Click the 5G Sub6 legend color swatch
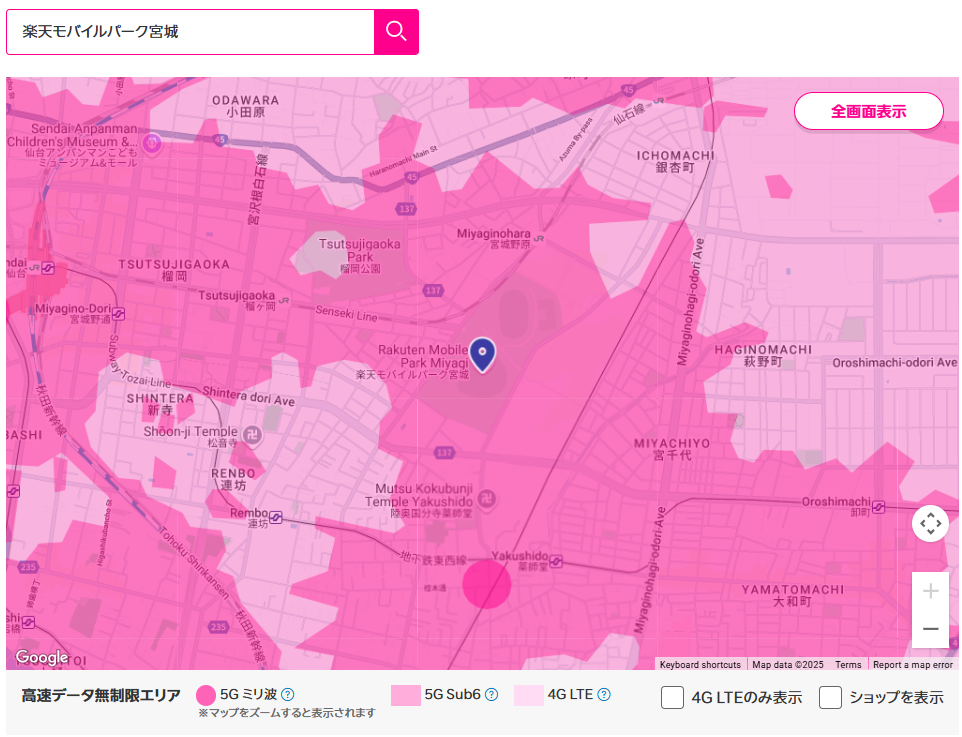This screenshot has height=737, width=962. pyautogui.click(x=406, y=695)
